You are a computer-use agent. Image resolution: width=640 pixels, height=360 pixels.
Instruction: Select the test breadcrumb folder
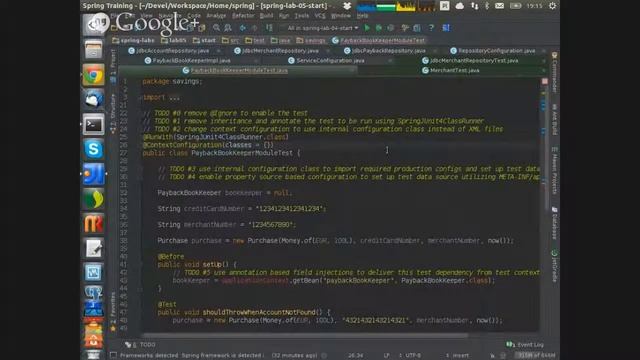pyautogui.click(x=255, y=40)
